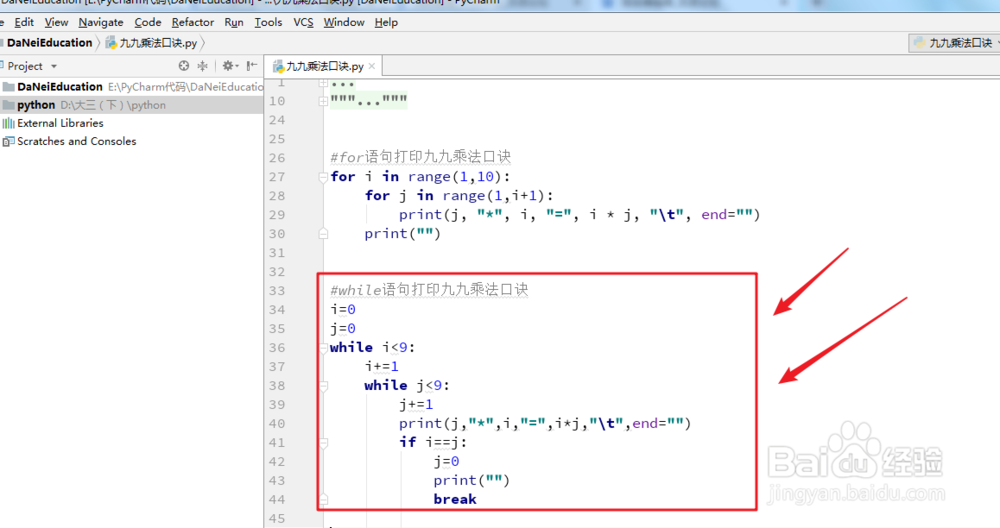Click DaNeiEducation in the navigation breadcrumb

[x=49, y=43]
